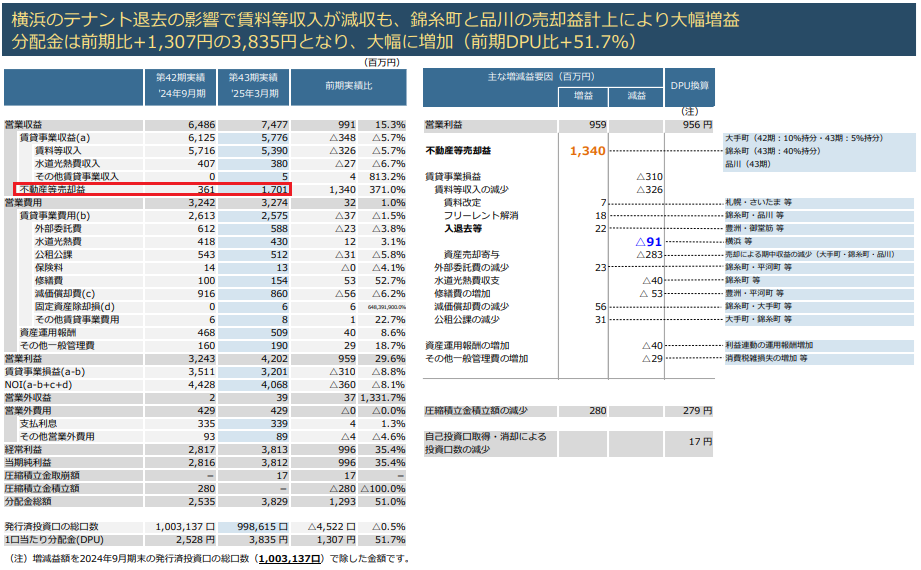Select the 外部委託費 row label
Image resolution: width=921 pixels, height=570 pixels.
[58, 229]
